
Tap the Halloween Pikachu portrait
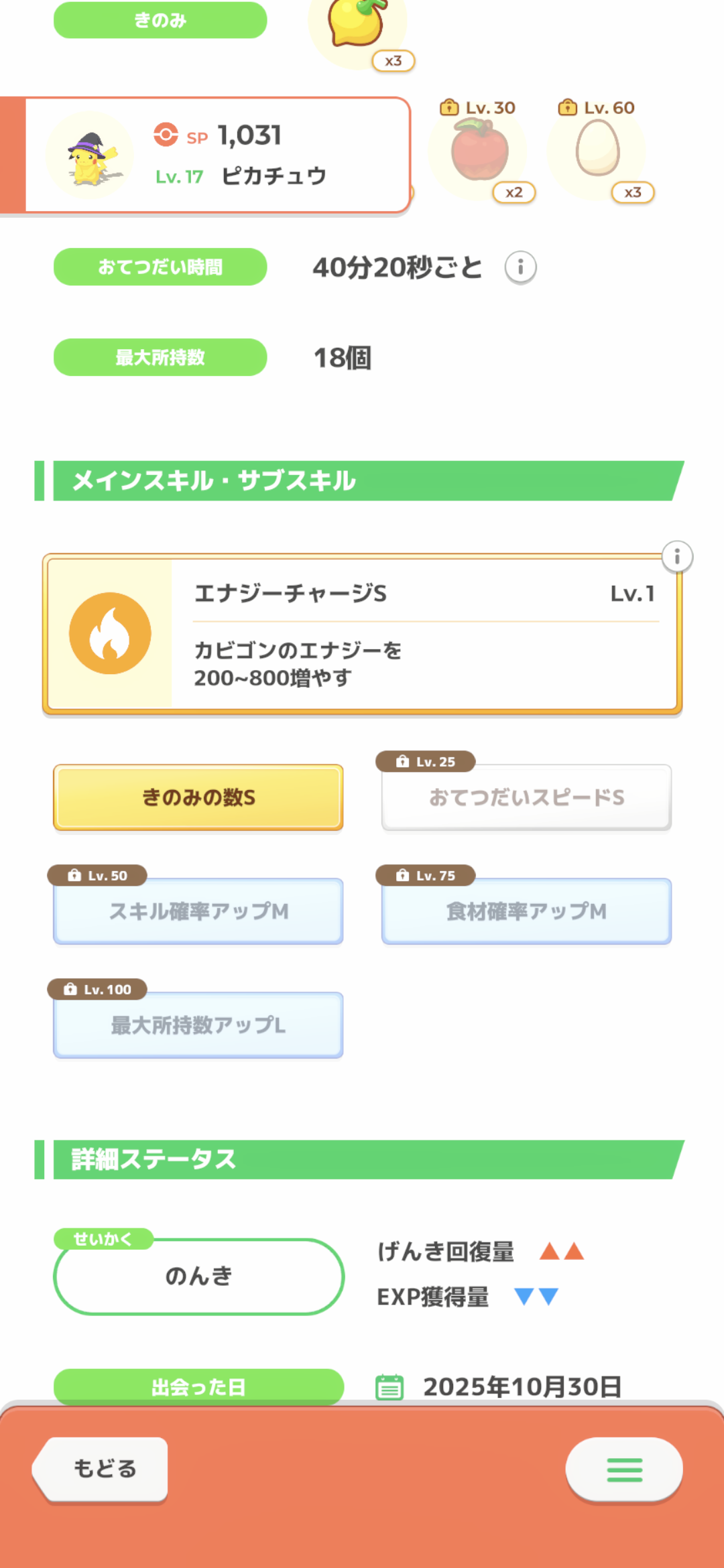(x=90, y=156)
